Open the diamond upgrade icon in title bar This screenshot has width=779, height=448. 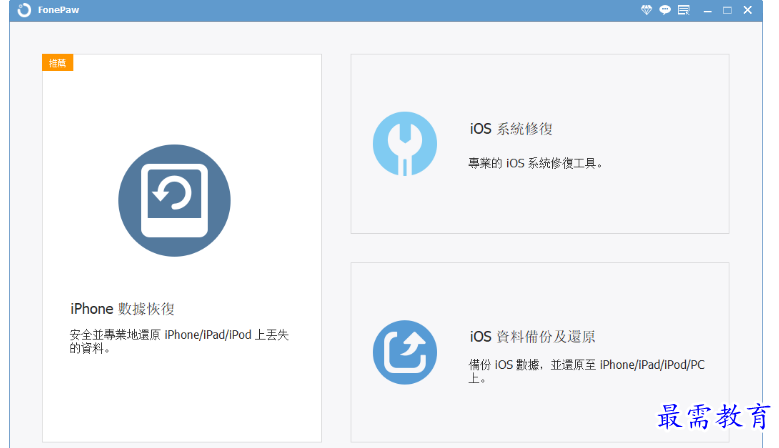pyautogui.click(x=646, y=10)
